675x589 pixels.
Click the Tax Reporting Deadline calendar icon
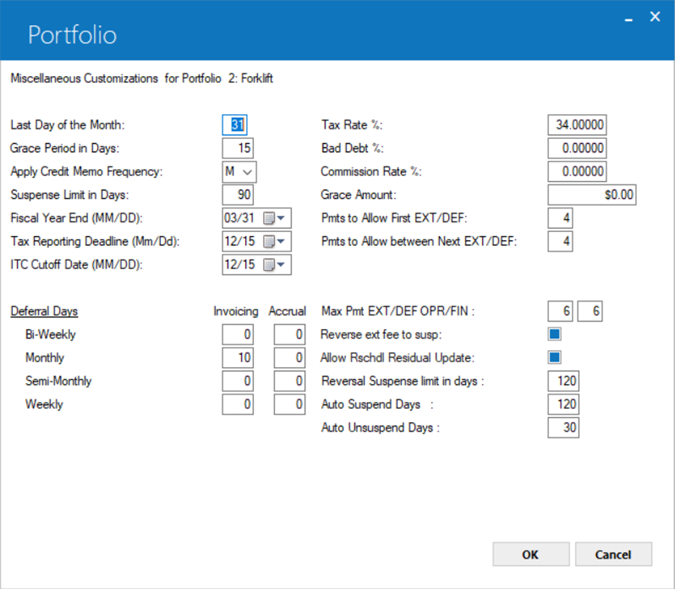pyautogui.click(x=269, y=242)
